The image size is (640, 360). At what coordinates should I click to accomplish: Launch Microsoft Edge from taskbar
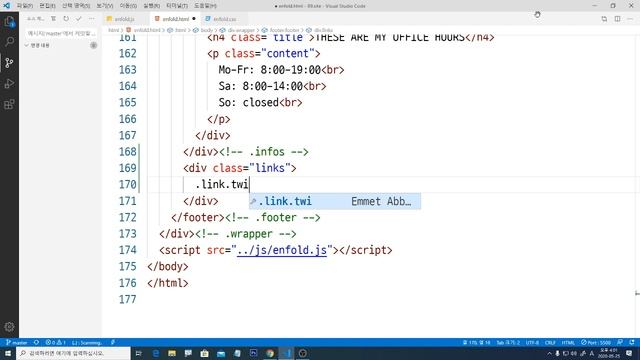(x=156, y=353)
